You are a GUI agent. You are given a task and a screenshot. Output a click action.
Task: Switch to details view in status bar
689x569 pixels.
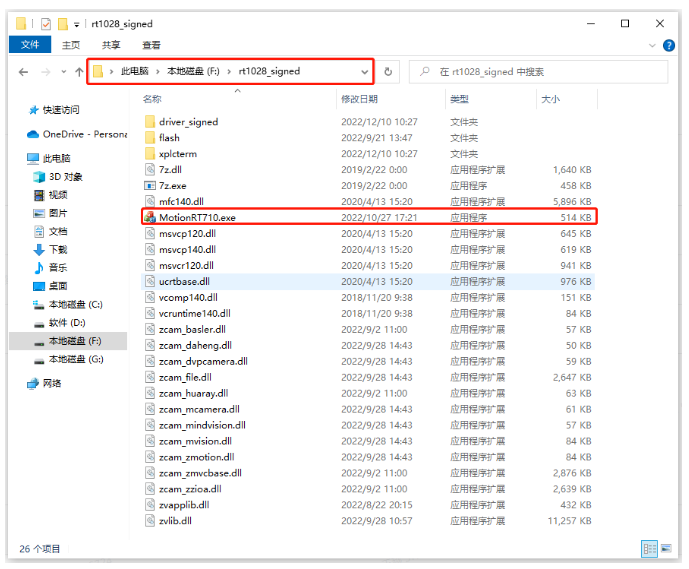[649, 548]
